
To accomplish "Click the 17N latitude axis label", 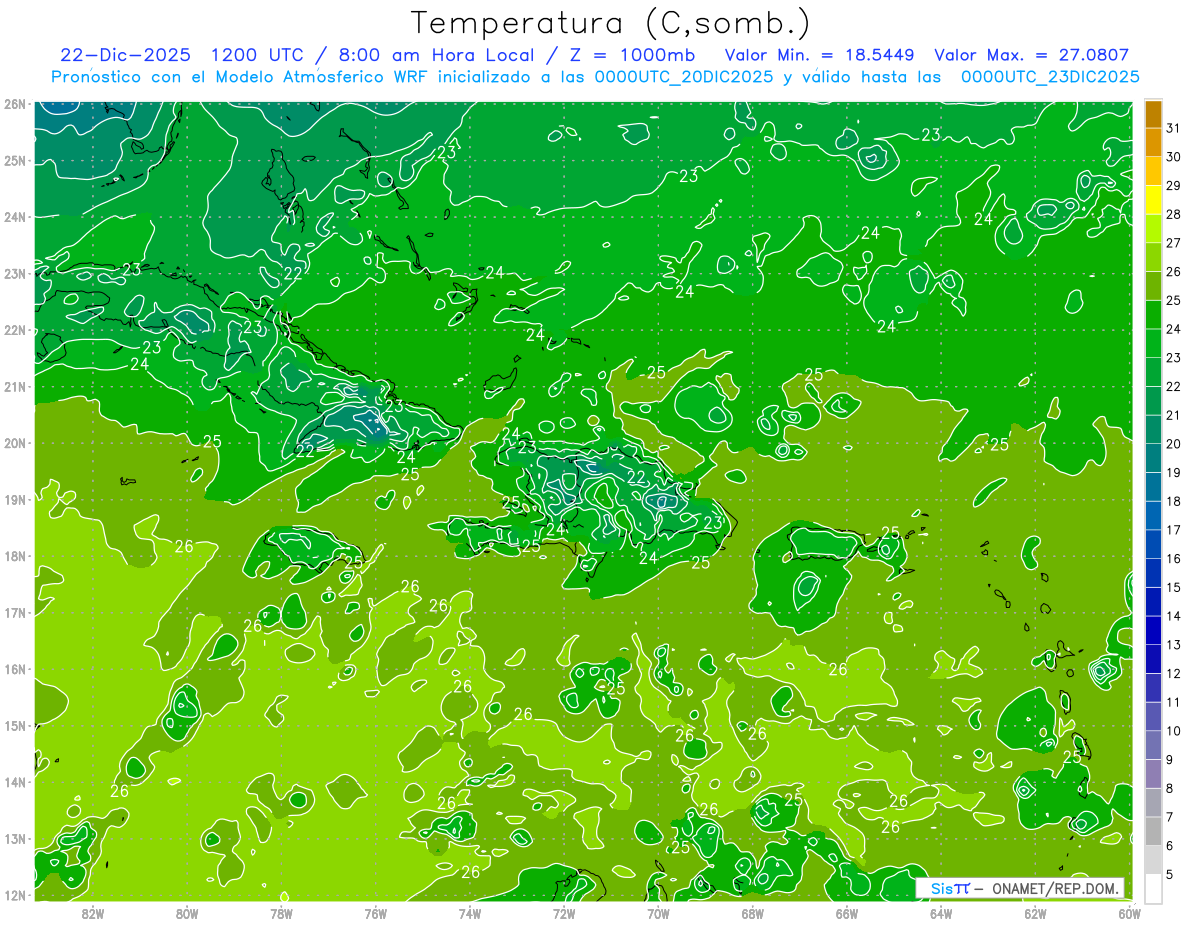I will [x=14, y=613].
